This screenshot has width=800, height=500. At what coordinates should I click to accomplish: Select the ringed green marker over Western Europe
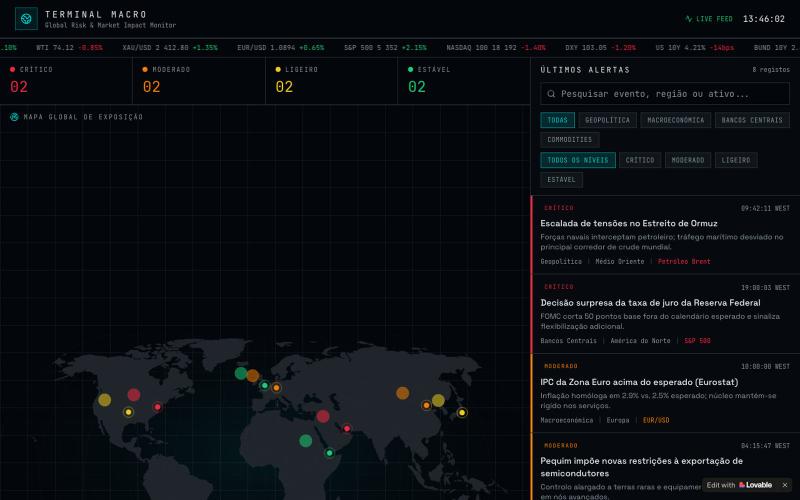click(x=264, y=385)
